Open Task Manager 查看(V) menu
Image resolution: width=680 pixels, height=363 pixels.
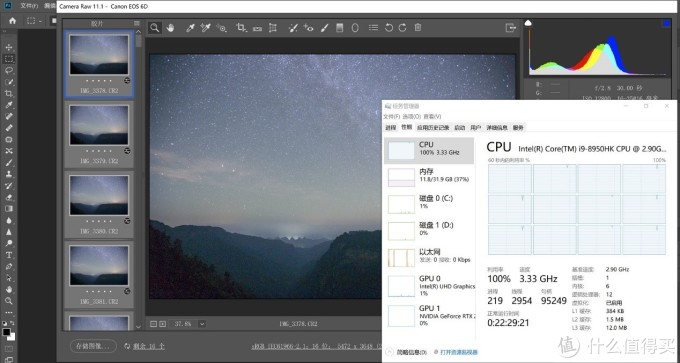tap(432, 117)
